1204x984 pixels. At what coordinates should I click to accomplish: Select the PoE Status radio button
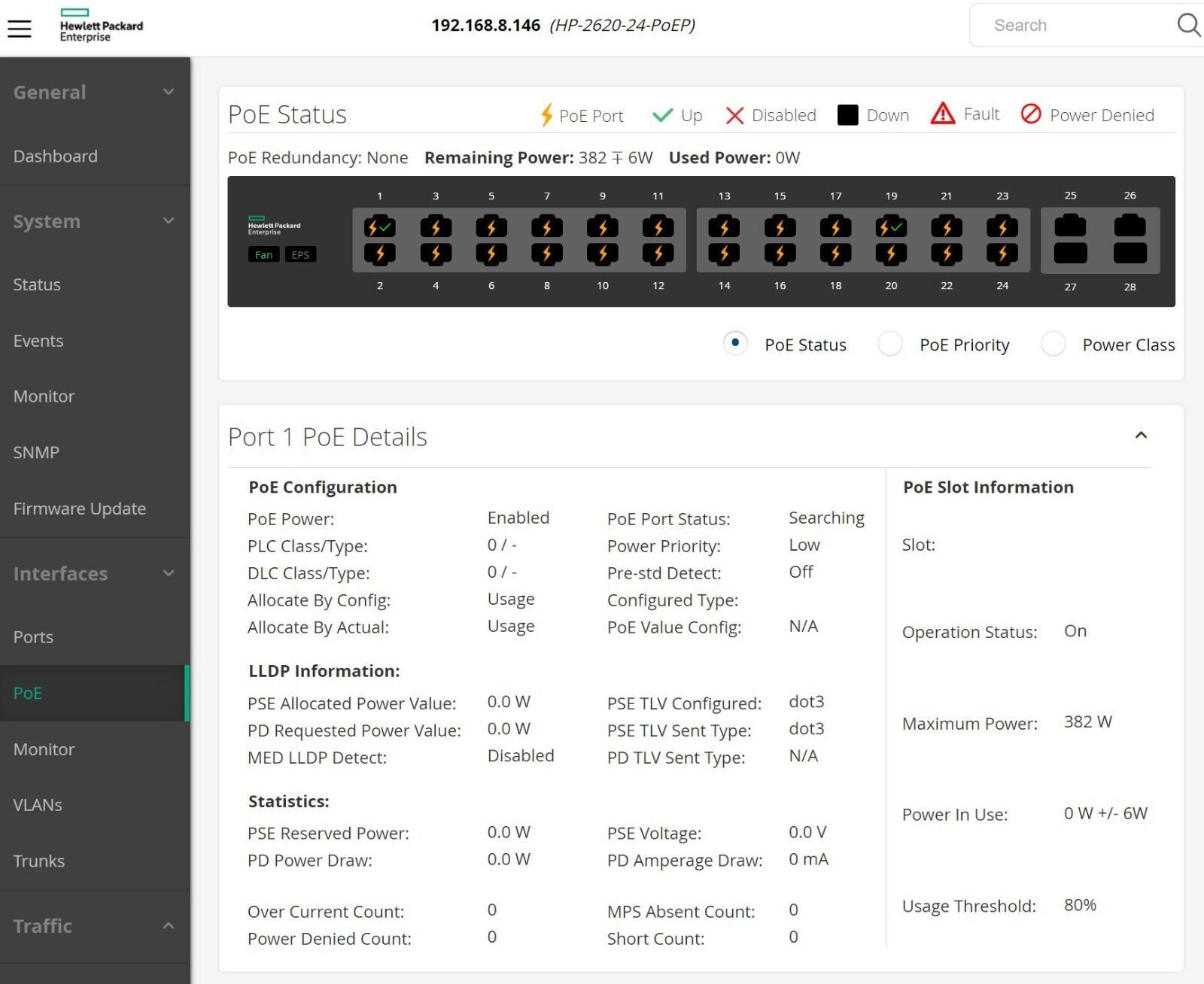(735, 344)
